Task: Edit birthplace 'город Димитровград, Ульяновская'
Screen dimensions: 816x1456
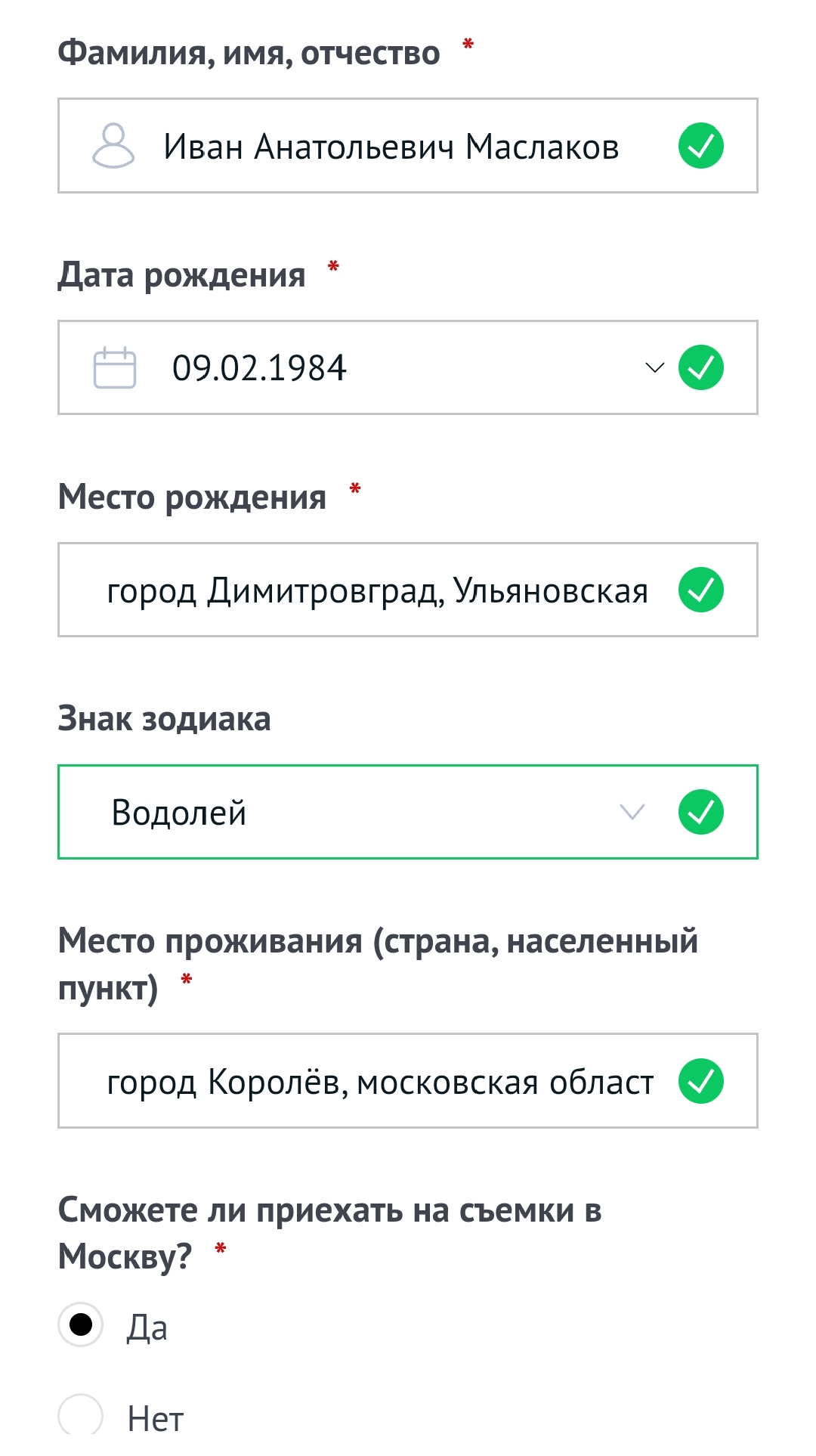Action: point(378,590)
